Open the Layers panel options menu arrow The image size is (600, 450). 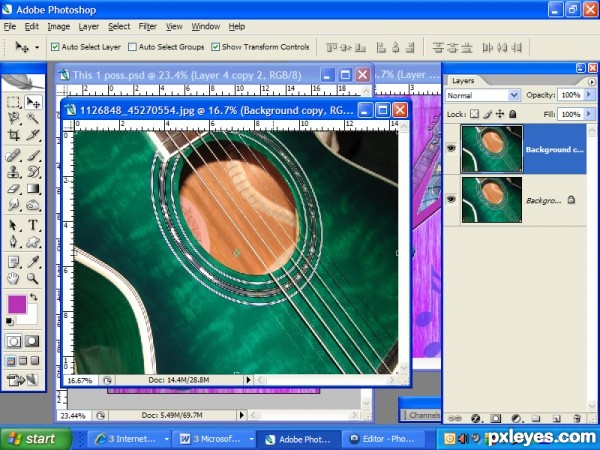pos(592,82)
